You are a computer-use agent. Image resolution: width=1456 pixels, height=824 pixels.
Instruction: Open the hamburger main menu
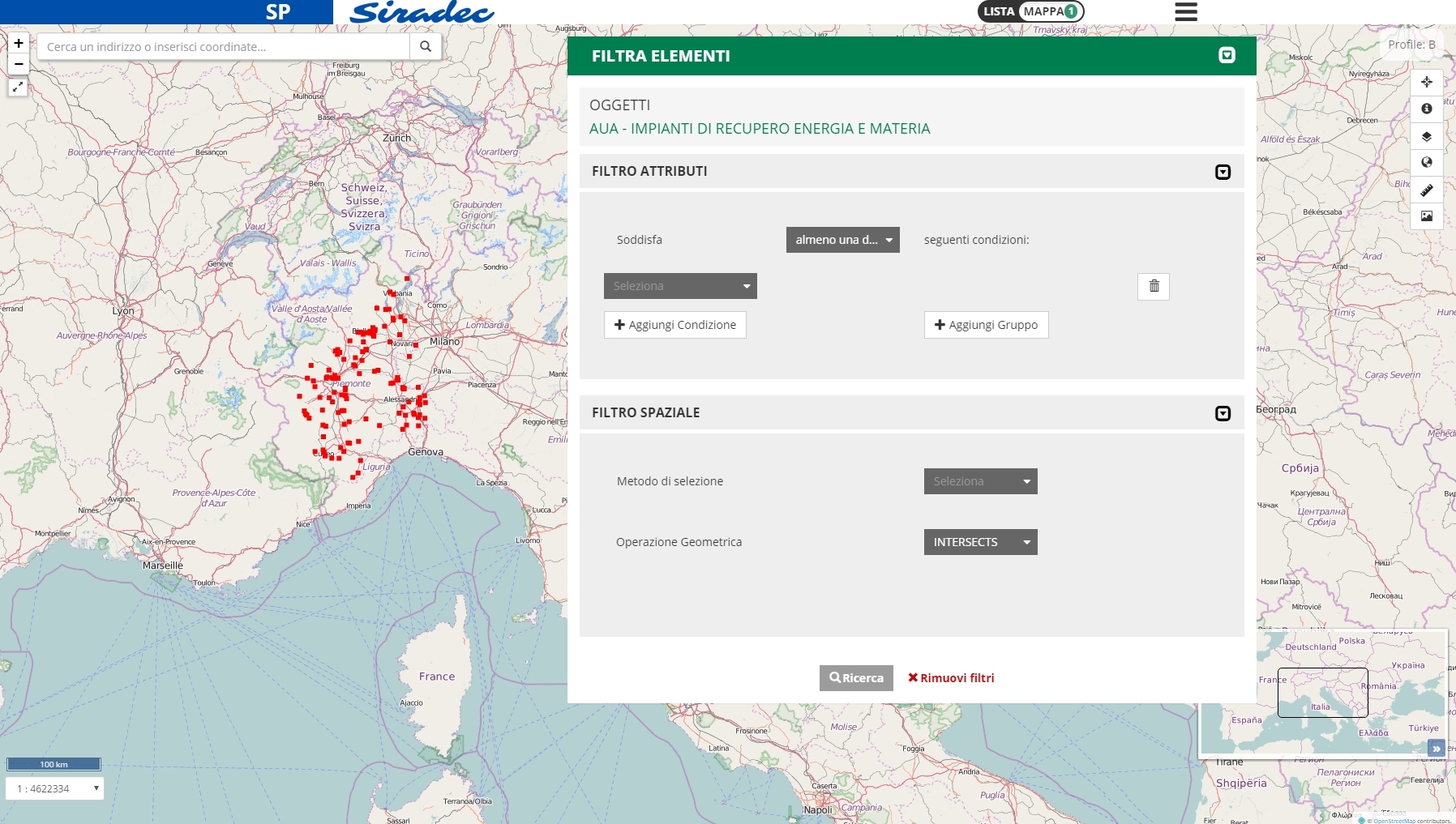1186,11
